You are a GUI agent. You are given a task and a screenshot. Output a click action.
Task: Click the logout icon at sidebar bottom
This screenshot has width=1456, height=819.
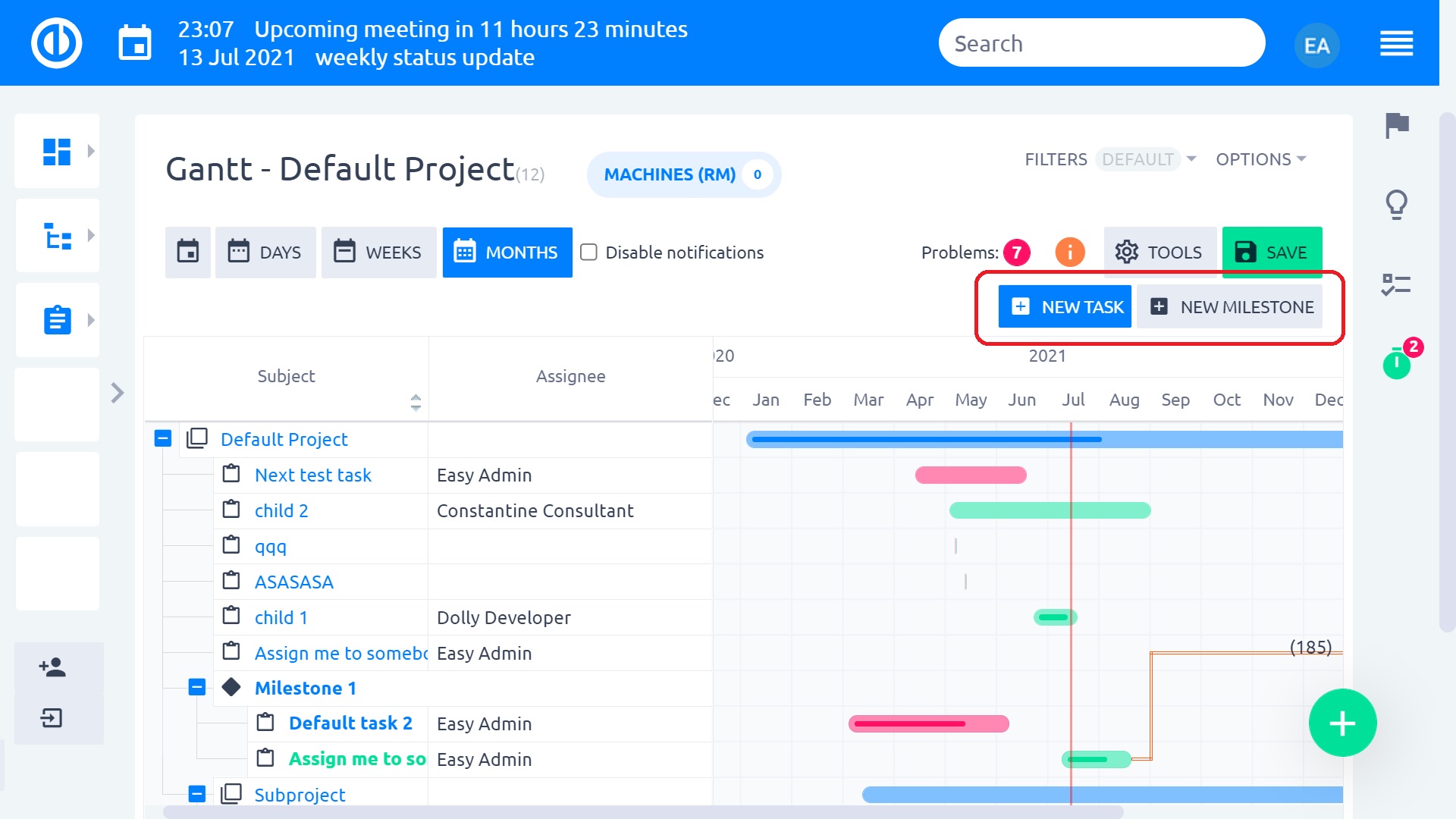[x=52, y=718]
